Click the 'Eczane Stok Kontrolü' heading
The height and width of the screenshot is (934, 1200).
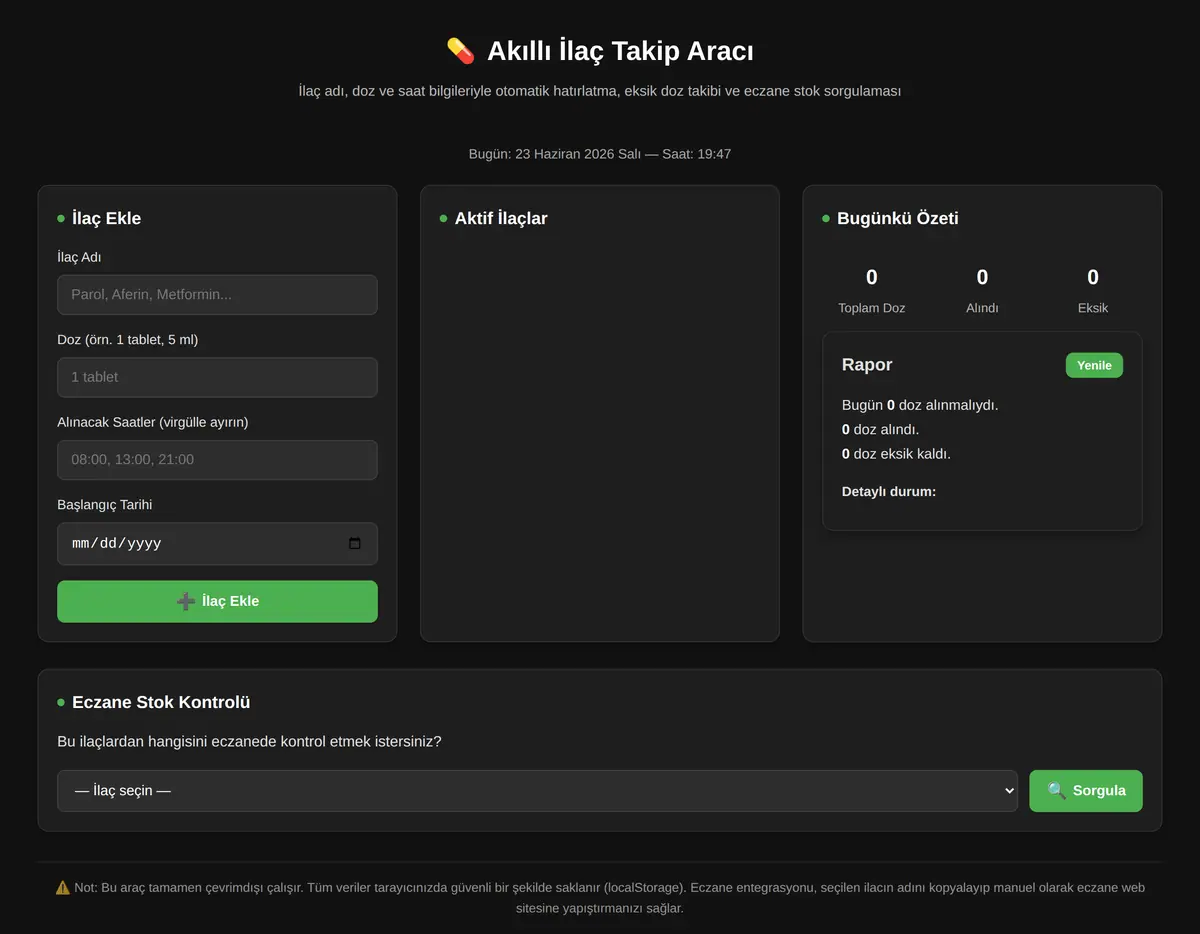point(161,702)
